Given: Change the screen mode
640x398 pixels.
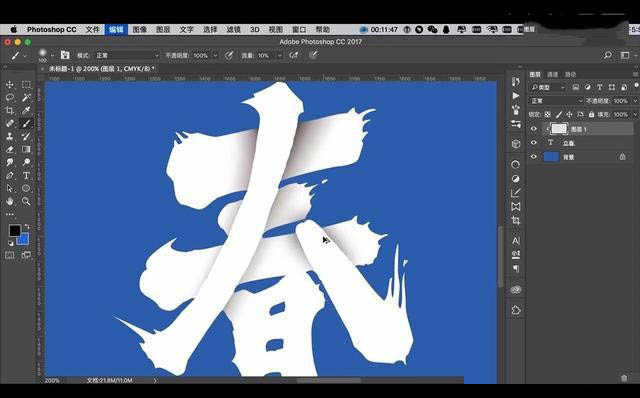Looking at the screenshot, I should pos(26,255).
